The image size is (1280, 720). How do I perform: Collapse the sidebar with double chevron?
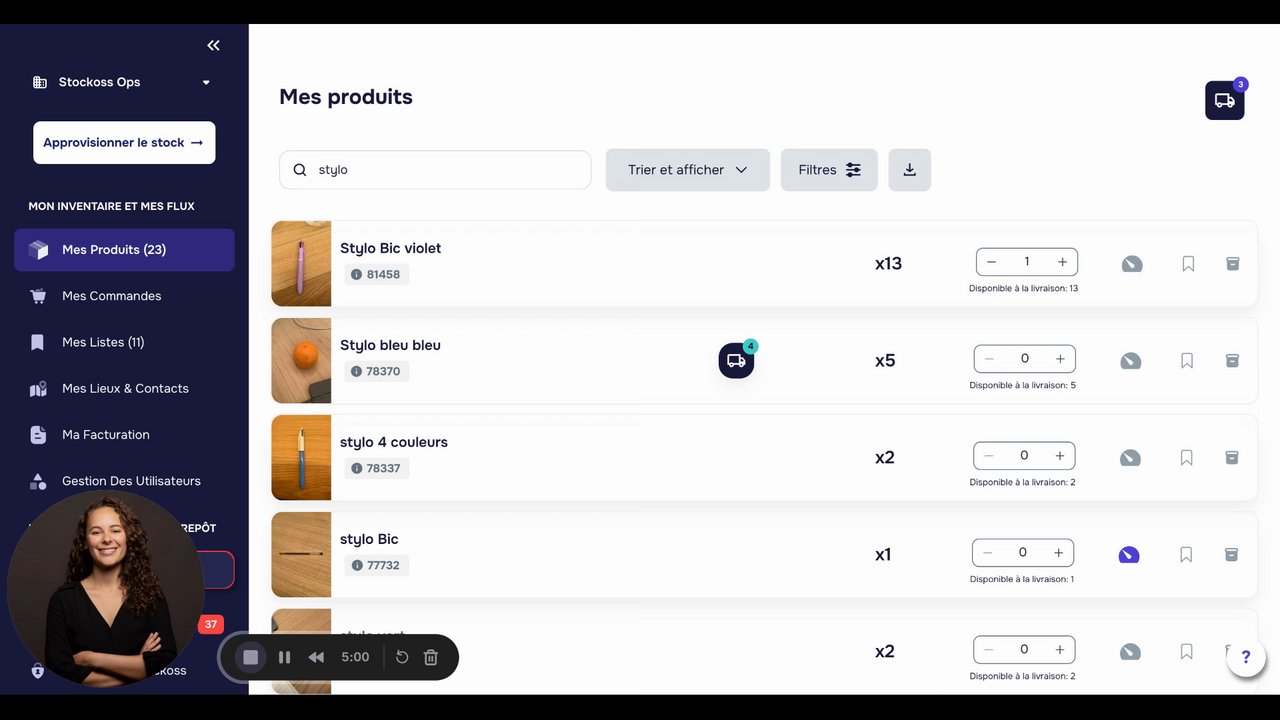pos(213,45)
